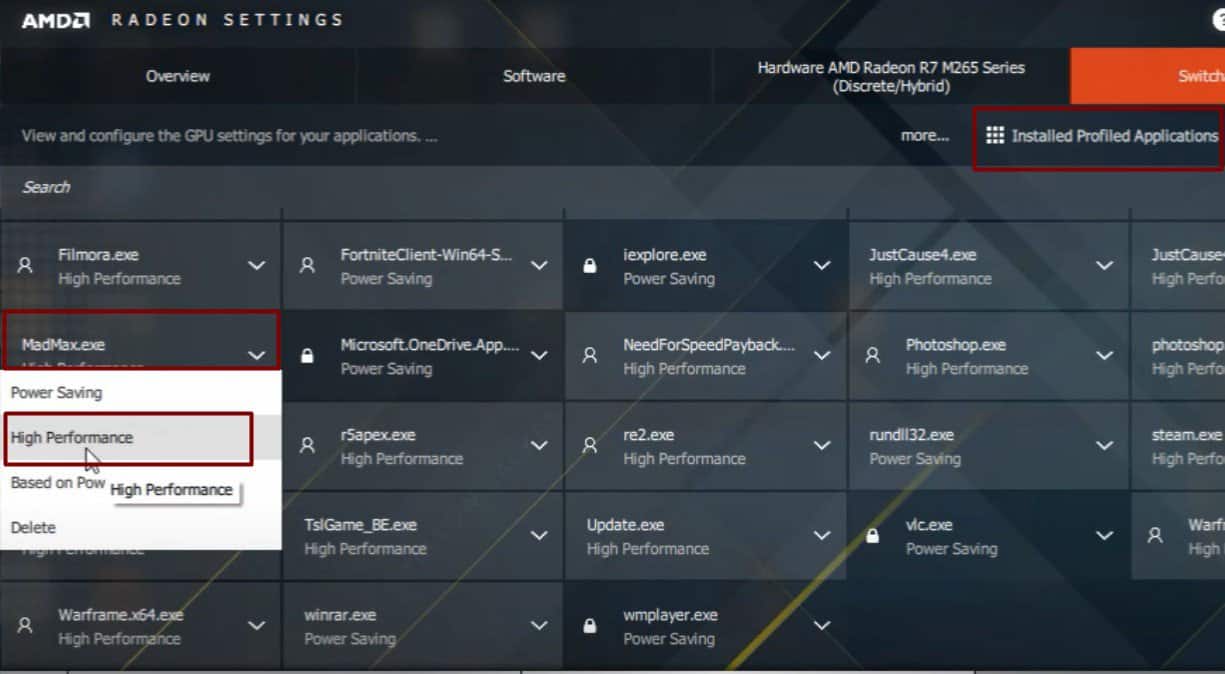Click the user icon beside r5apex.exe
The width and height of the screenshot is (1225, 674).
[308, 446]
